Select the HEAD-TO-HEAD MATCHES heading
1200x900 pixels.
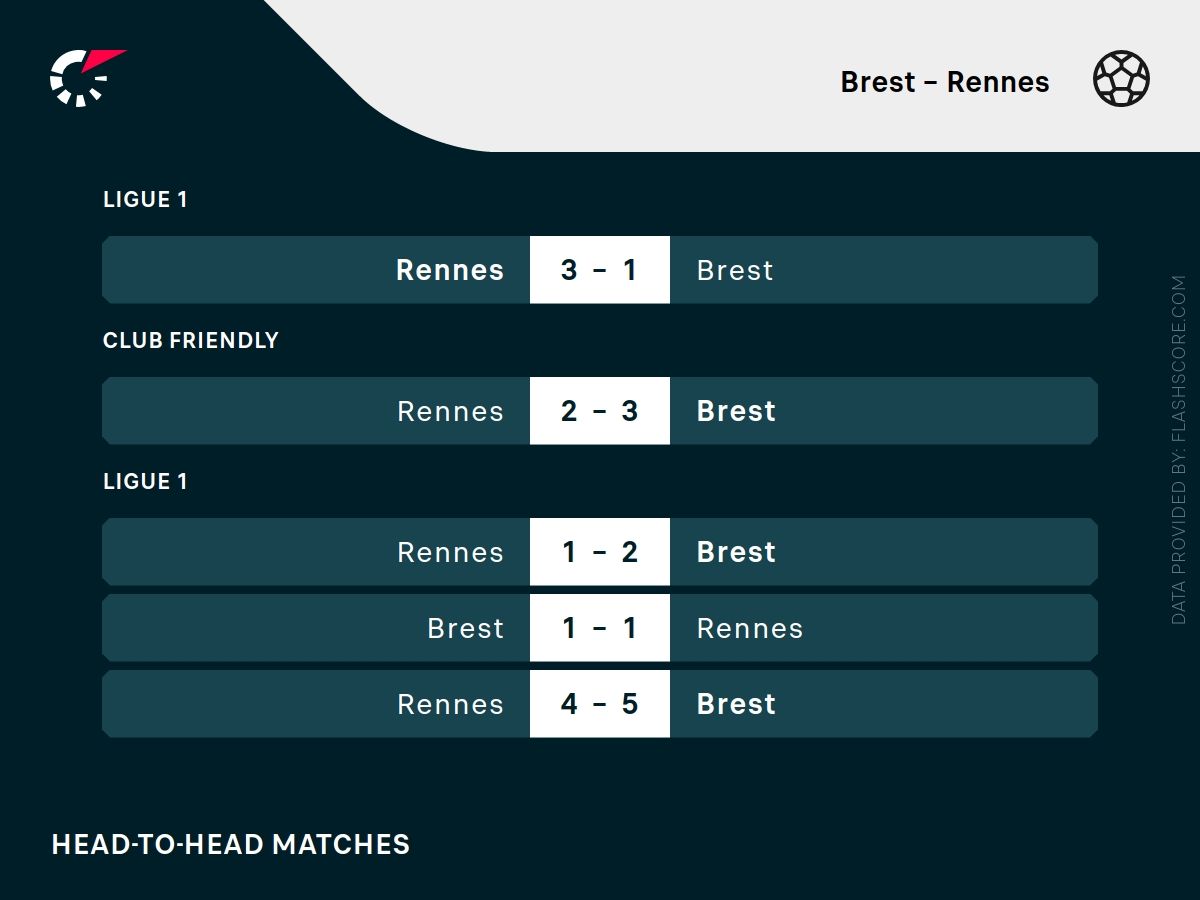pyautogui.click(x=231, y=844)
